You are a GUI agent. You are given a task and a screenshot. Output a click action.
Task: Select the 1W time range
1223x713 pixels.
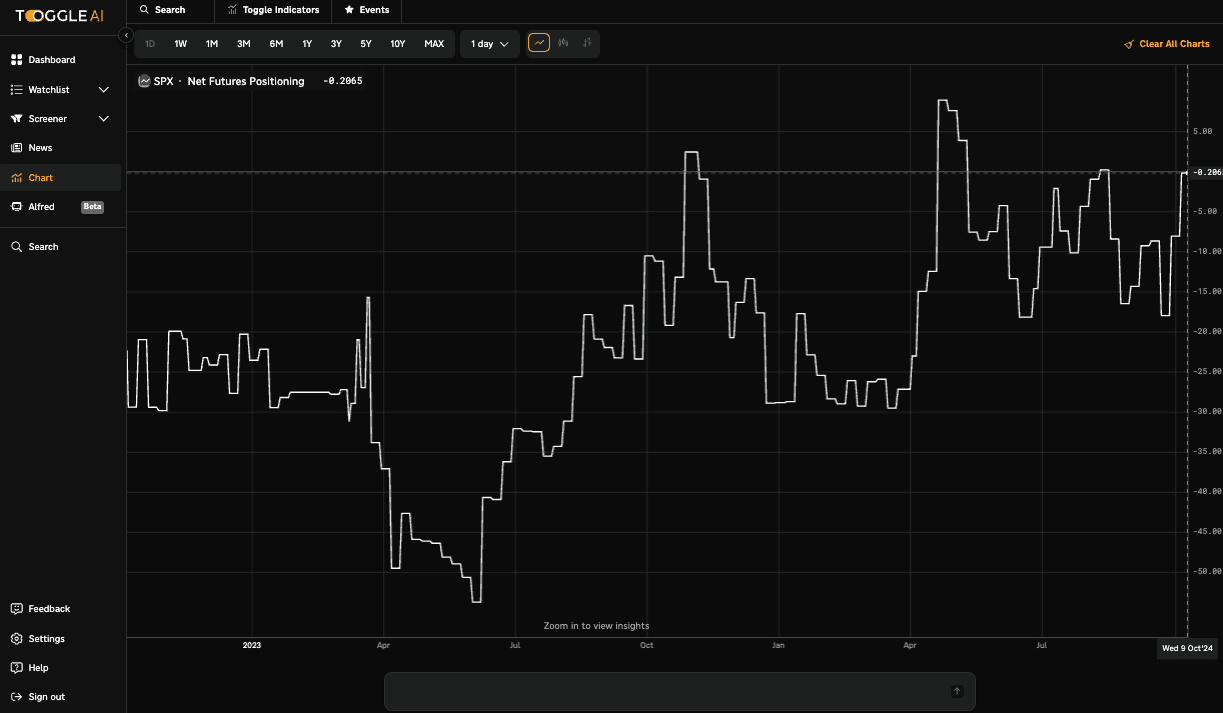181,44
